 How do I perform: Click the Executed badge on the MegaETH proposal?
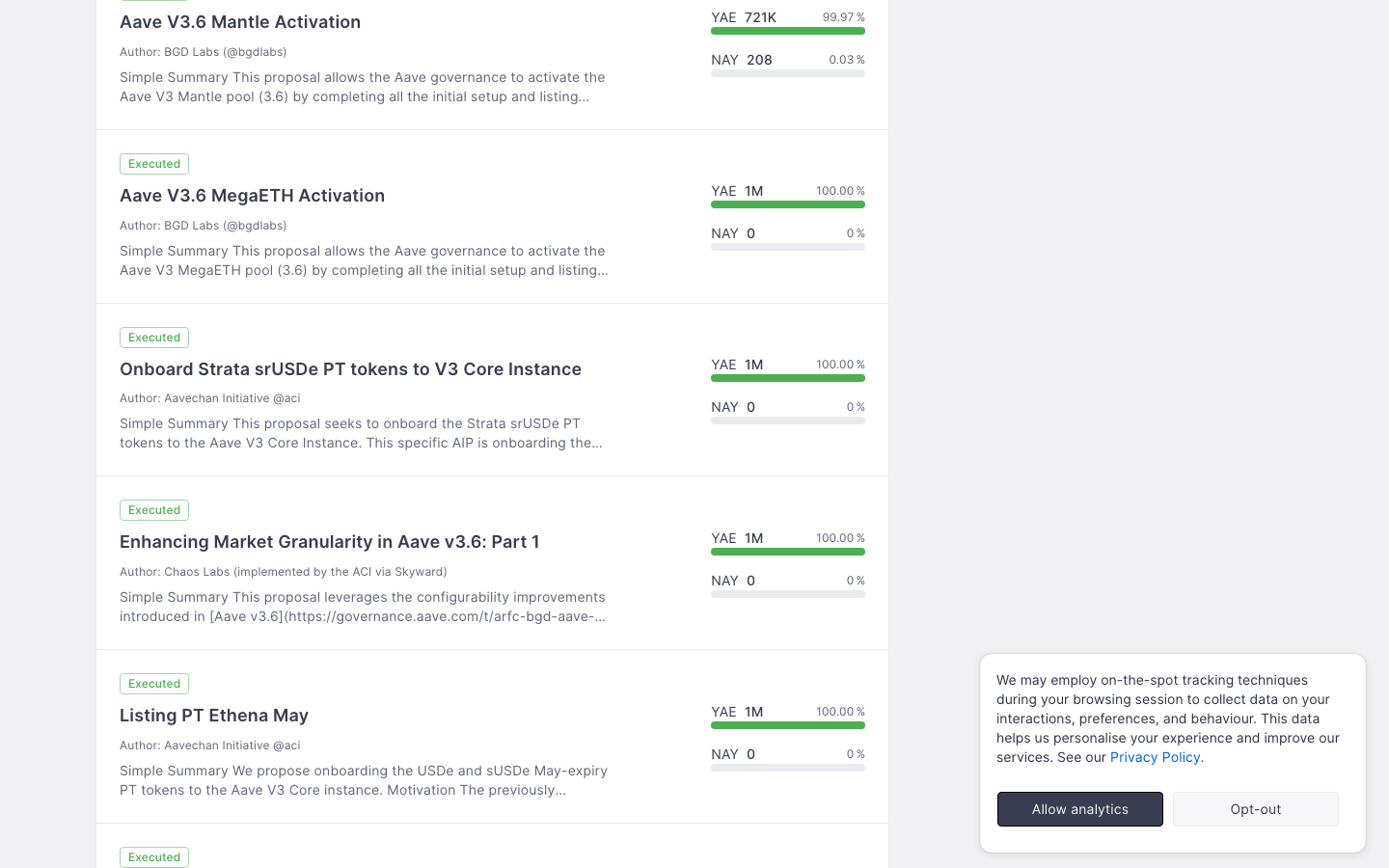click(x=153, y=164)
